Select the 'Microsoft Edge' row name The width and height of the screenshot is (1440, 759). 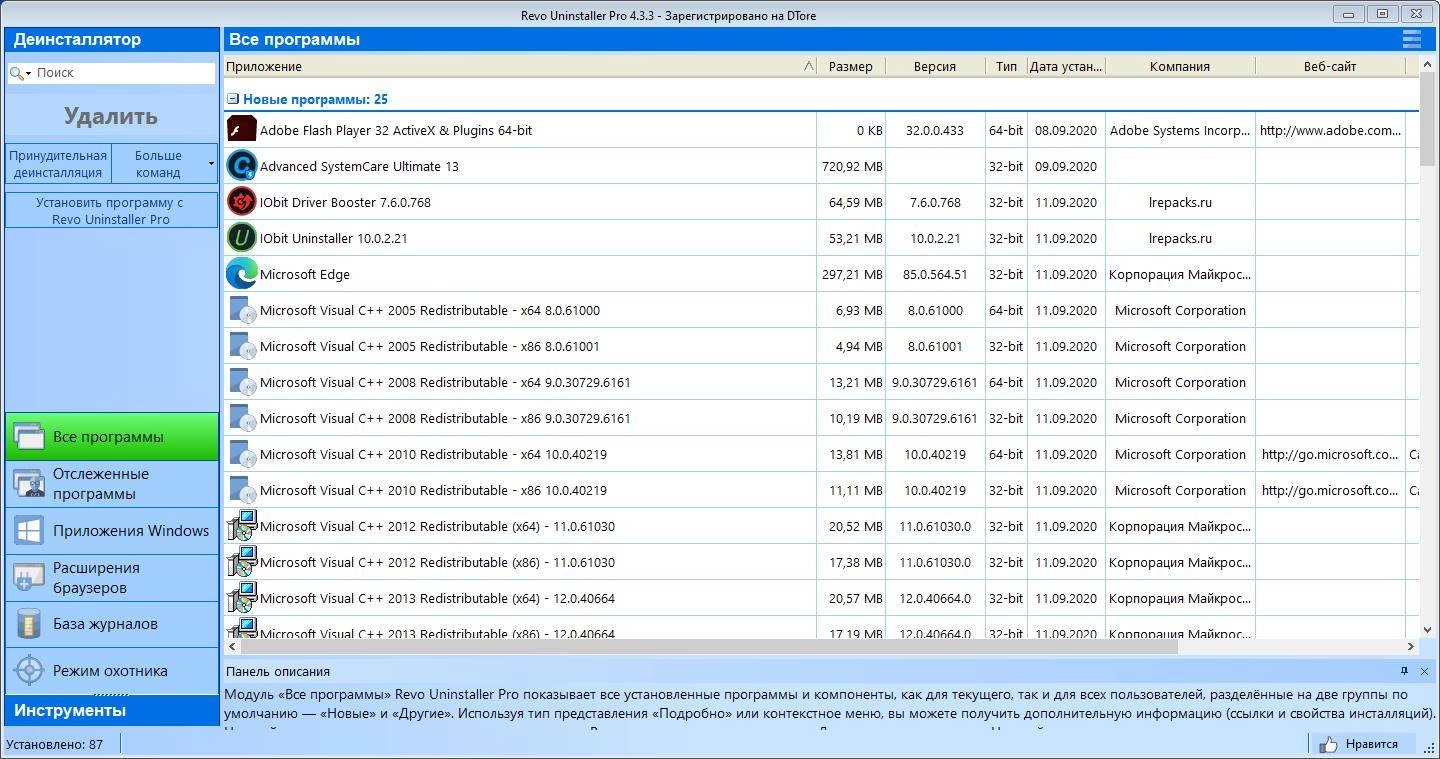[x=304, y=274]
